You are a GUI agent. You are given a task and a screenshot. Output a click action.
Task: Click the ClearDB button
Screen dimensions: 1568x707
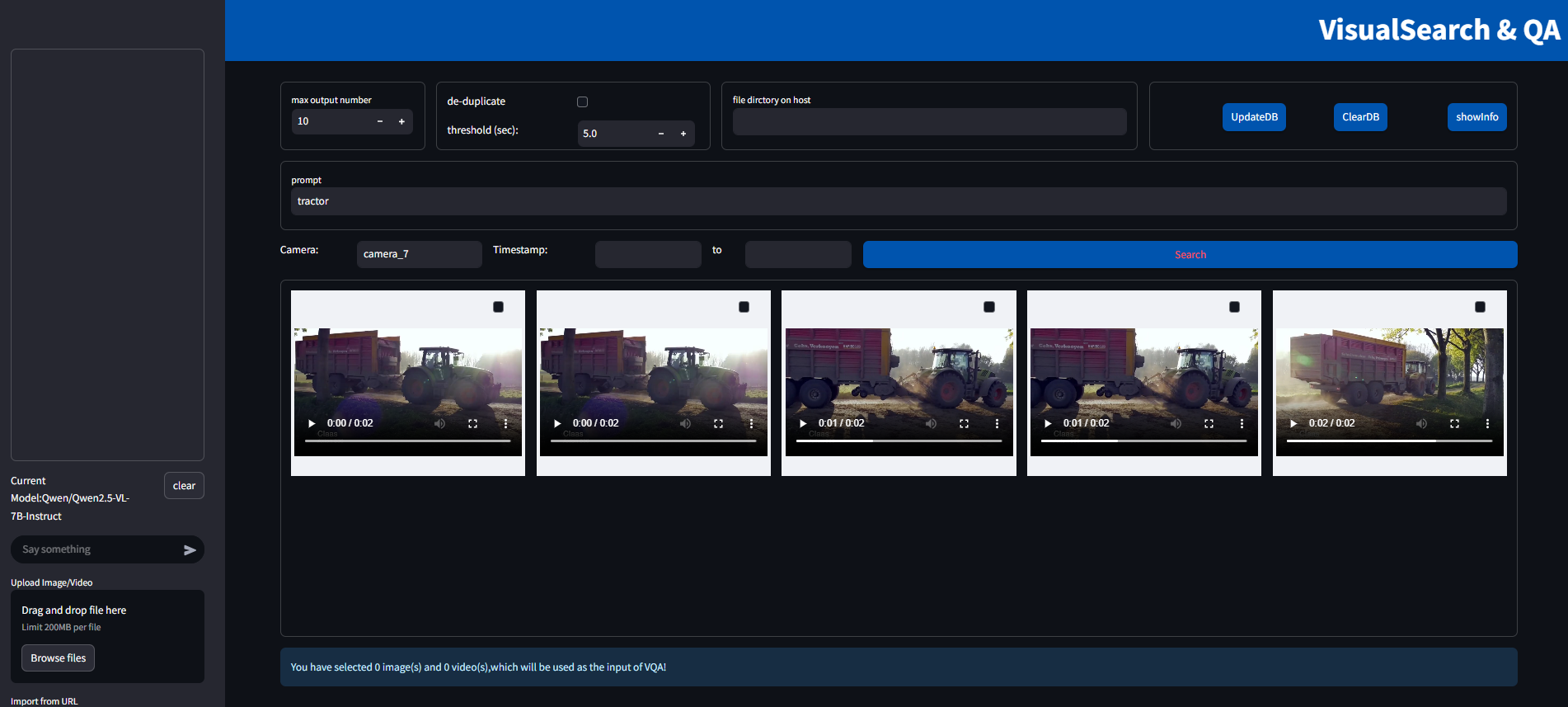(x=1360, y=117)
